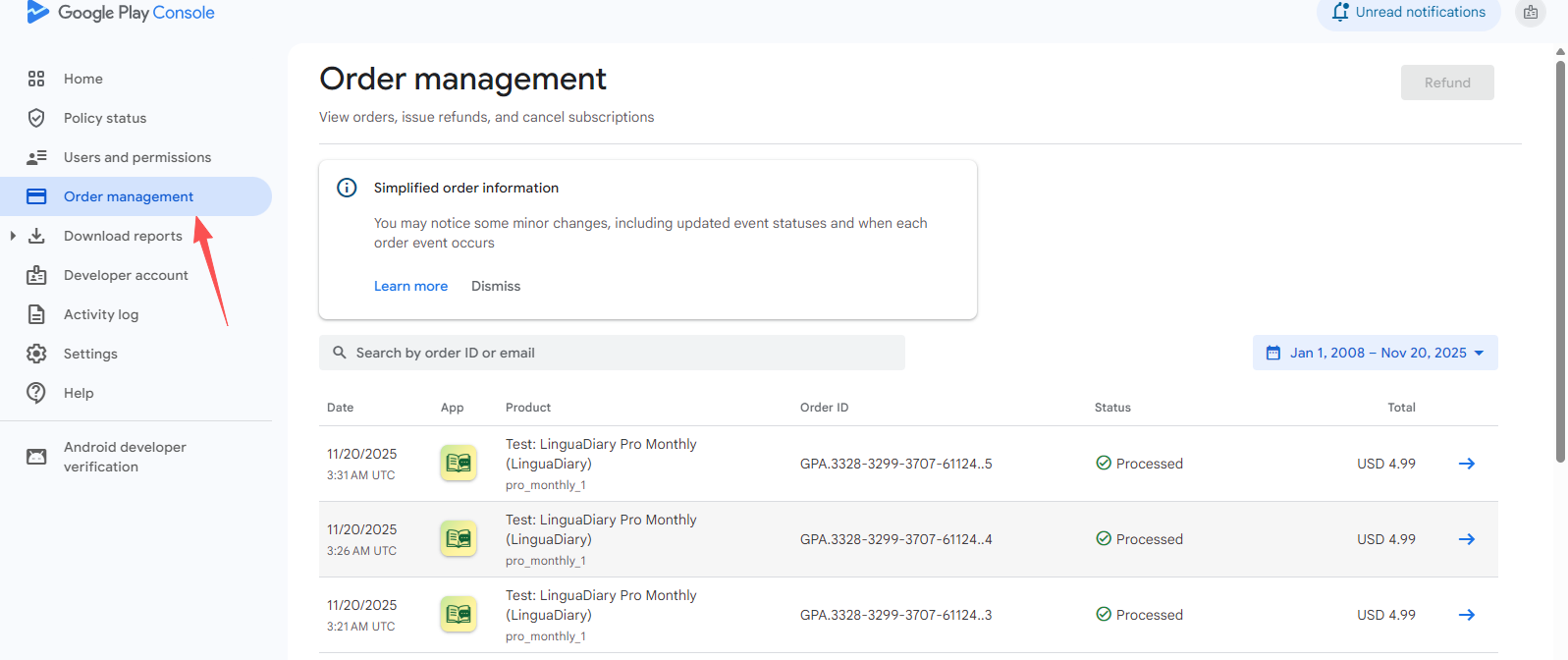This screenshot has height=660, width=1568.
Task: Click the Settings gear icon in sidebar
Action: (36, 354)
